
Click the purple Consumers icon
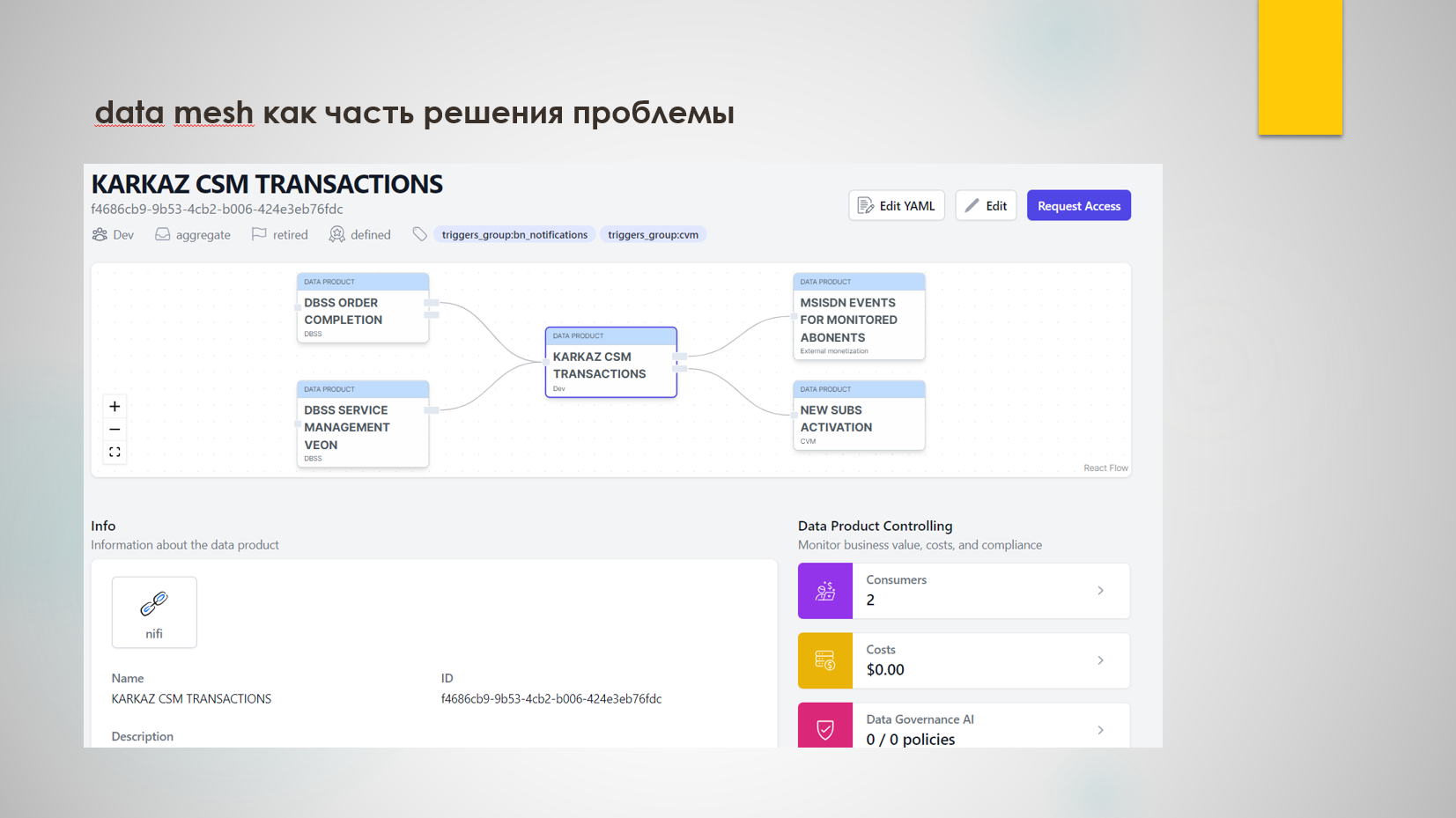coord(825,591)
